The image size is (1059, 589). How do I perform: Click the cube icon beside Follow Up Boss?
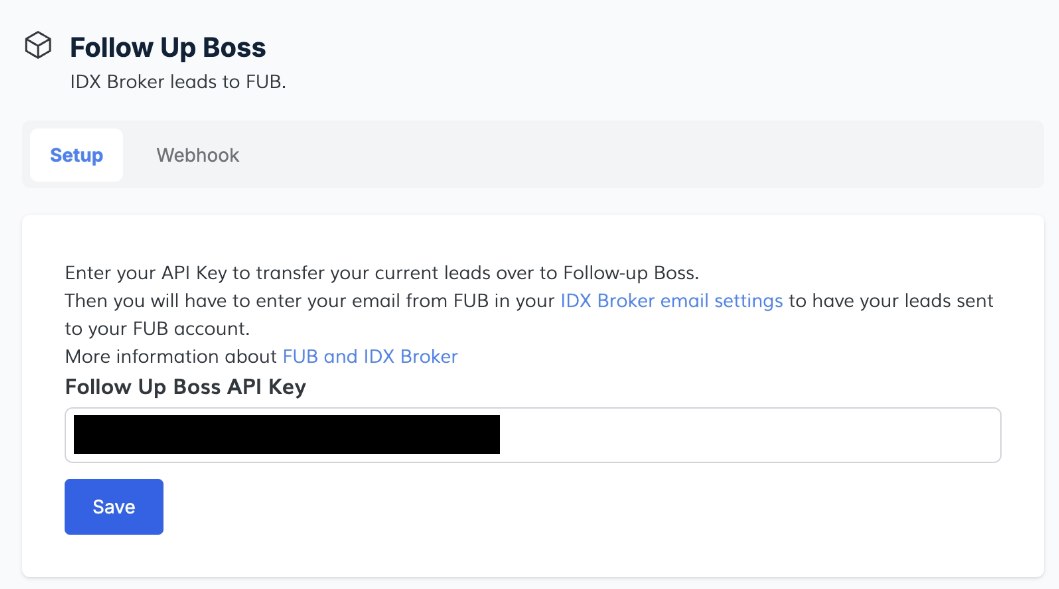(38, 46)
